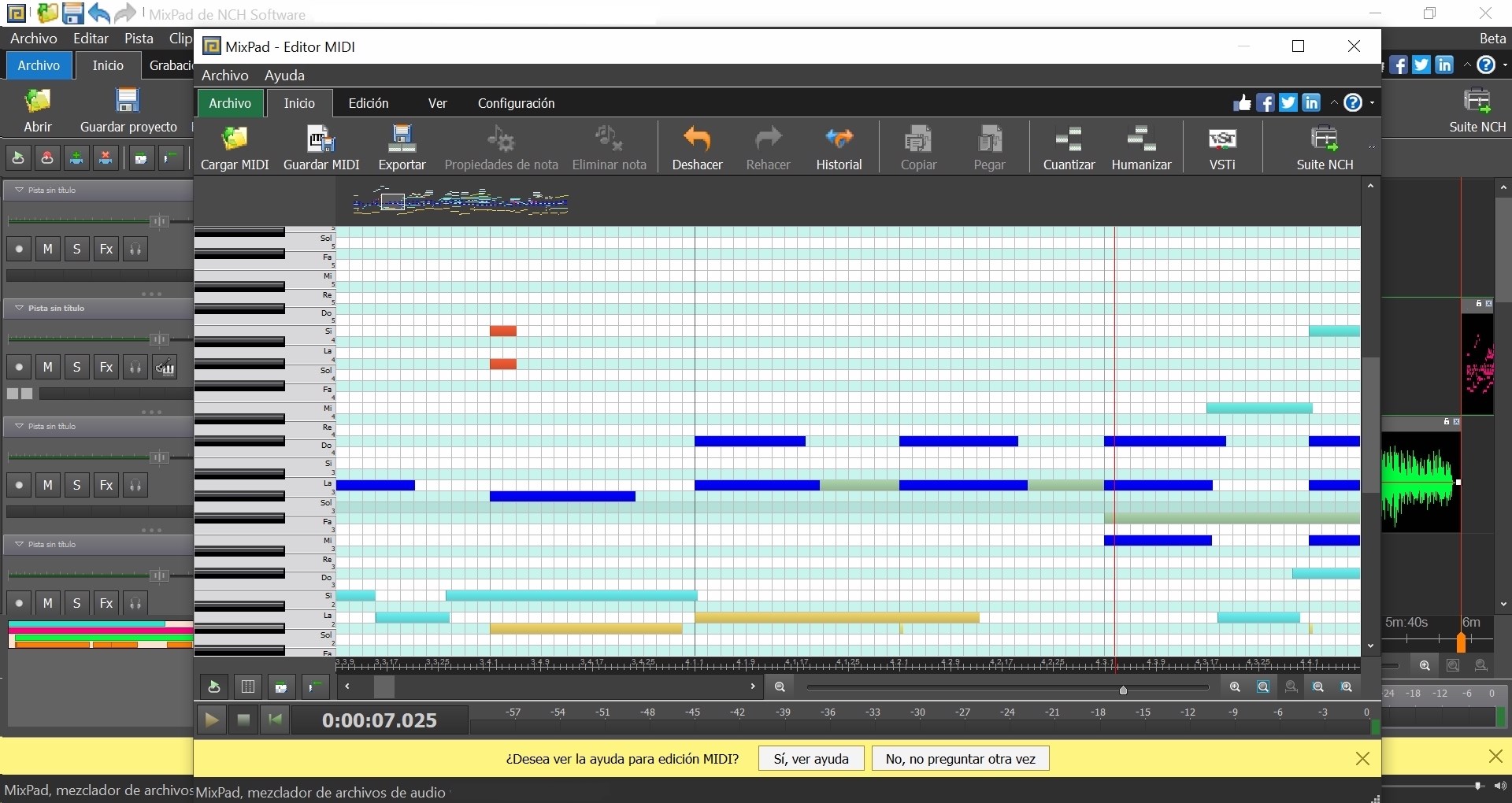Open the Exportar tool

pos(402,147)
